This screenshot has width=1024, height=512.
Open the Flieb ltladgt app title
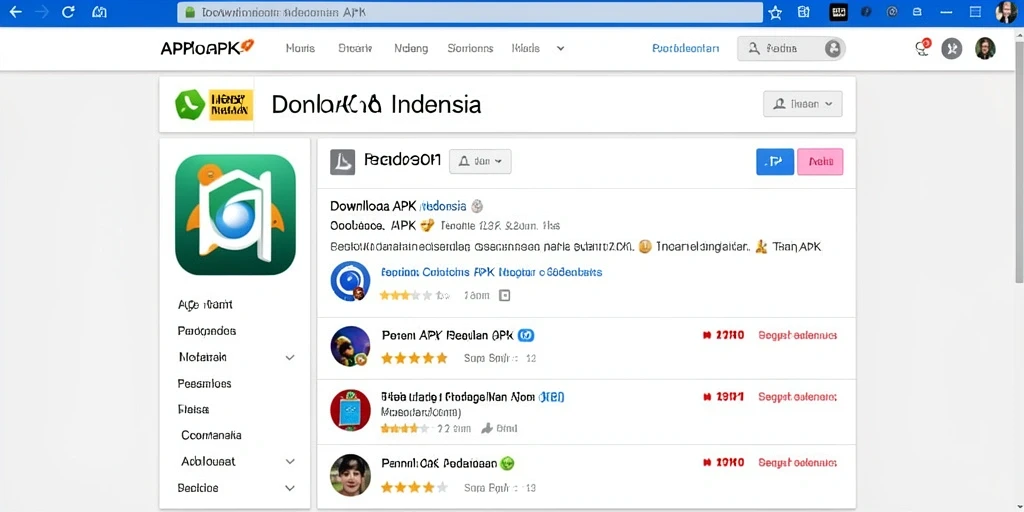[x=458, y=397]
